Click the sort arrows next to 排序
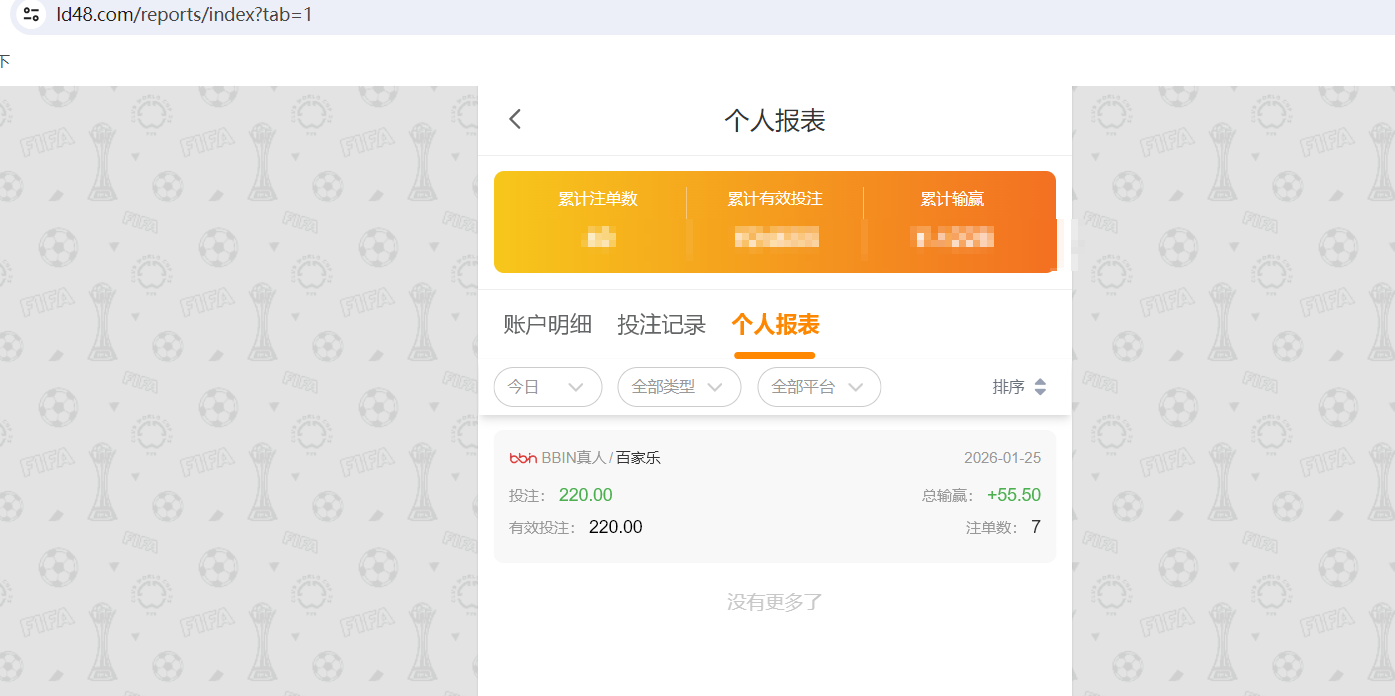 pyautogui.click(x=1040, y=386)
